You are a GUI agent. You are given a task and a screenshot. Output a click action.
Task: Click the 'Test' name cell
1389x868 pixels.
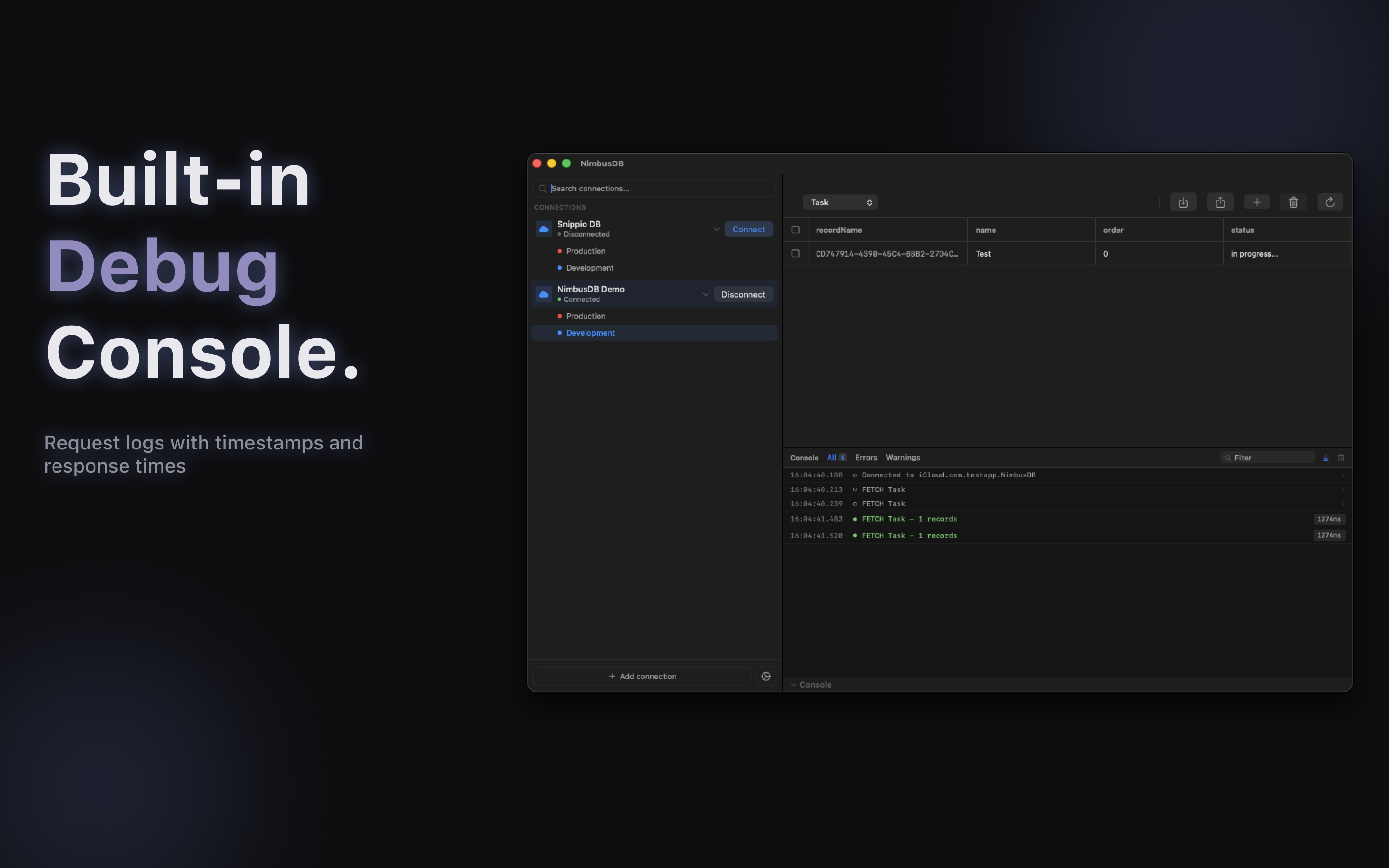(x=1031, y=253)
